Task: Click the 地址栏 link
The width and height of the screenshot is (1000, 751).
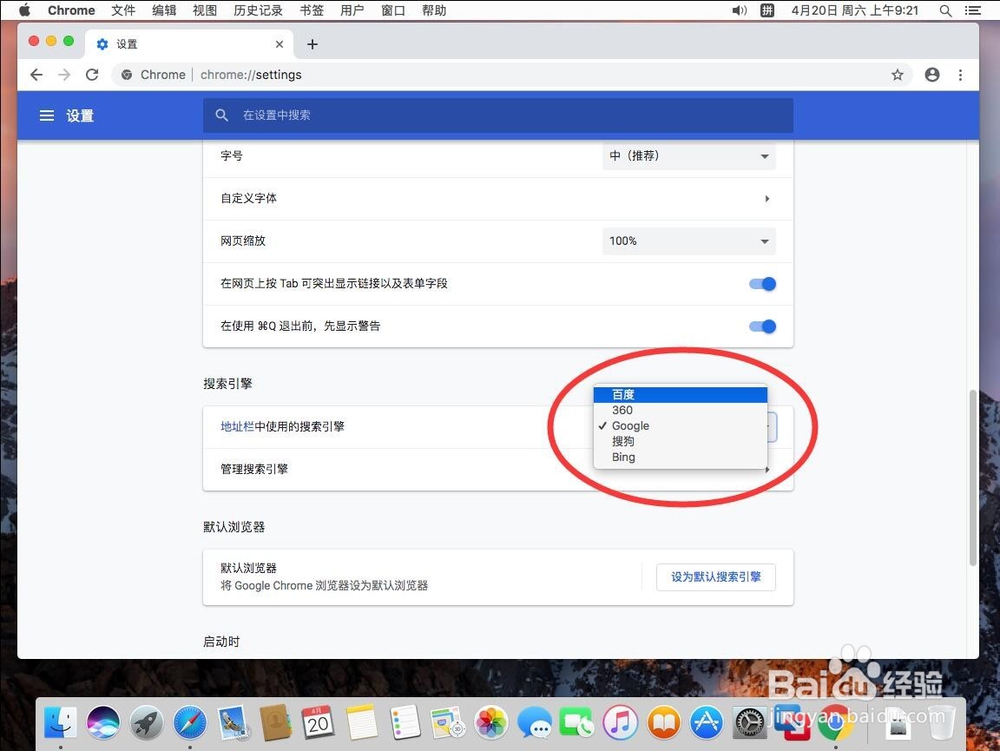Action: click(237, 427)
